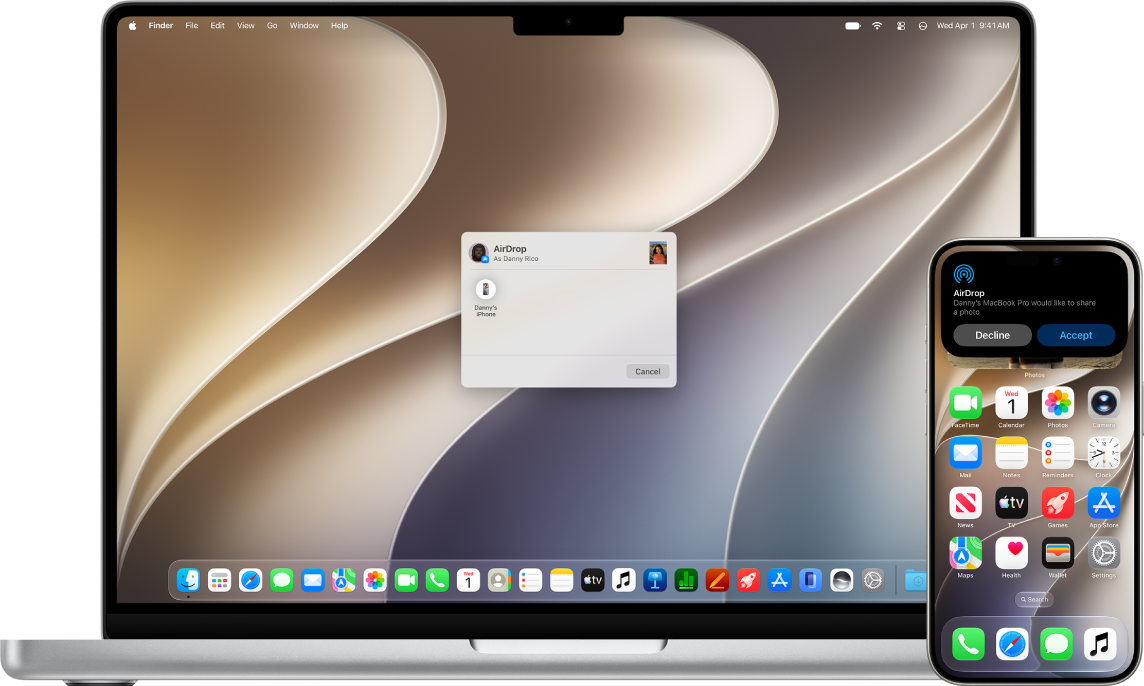Open Phone in the iPhone dock
1144x686 pixels.
(968, 644)
